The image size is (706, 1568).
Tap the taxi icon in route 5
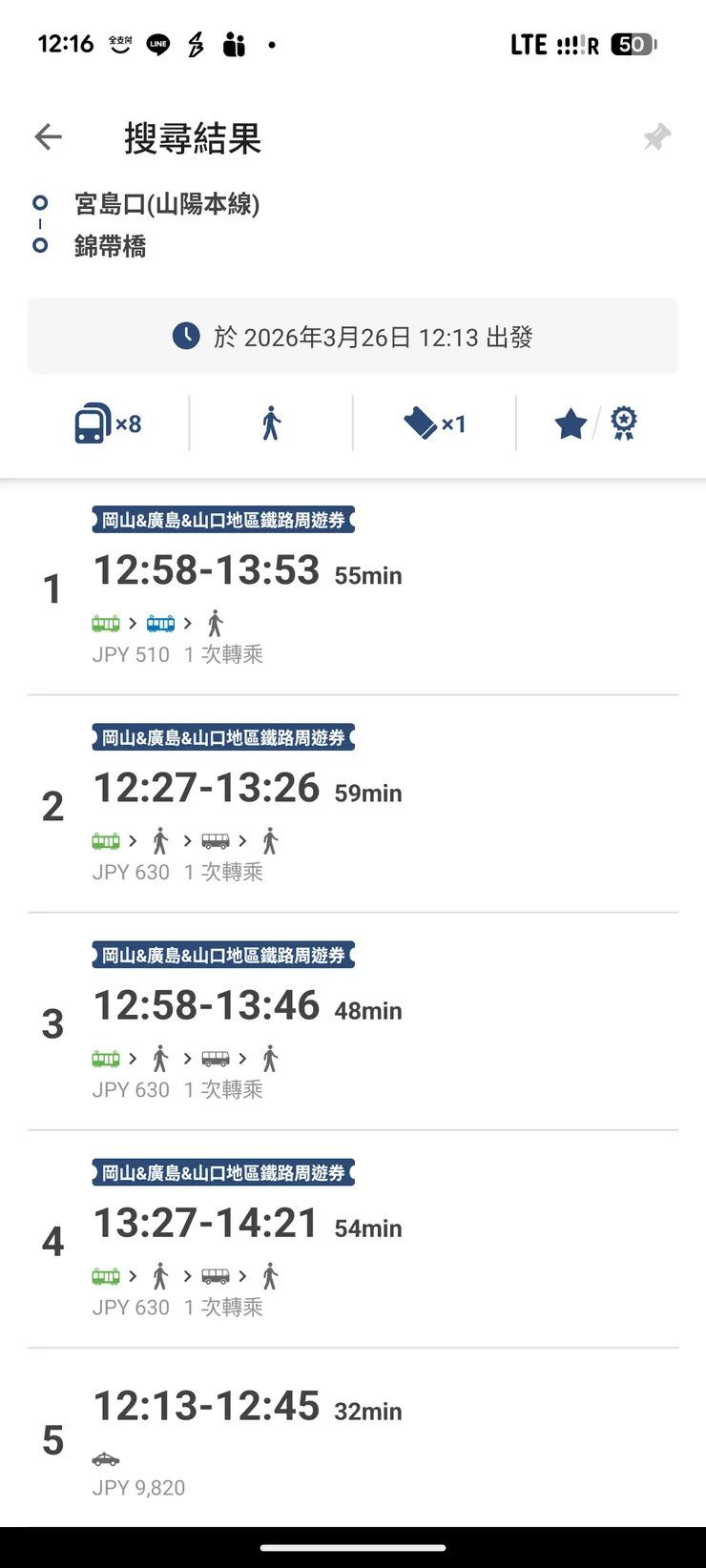pos(106,1459)
